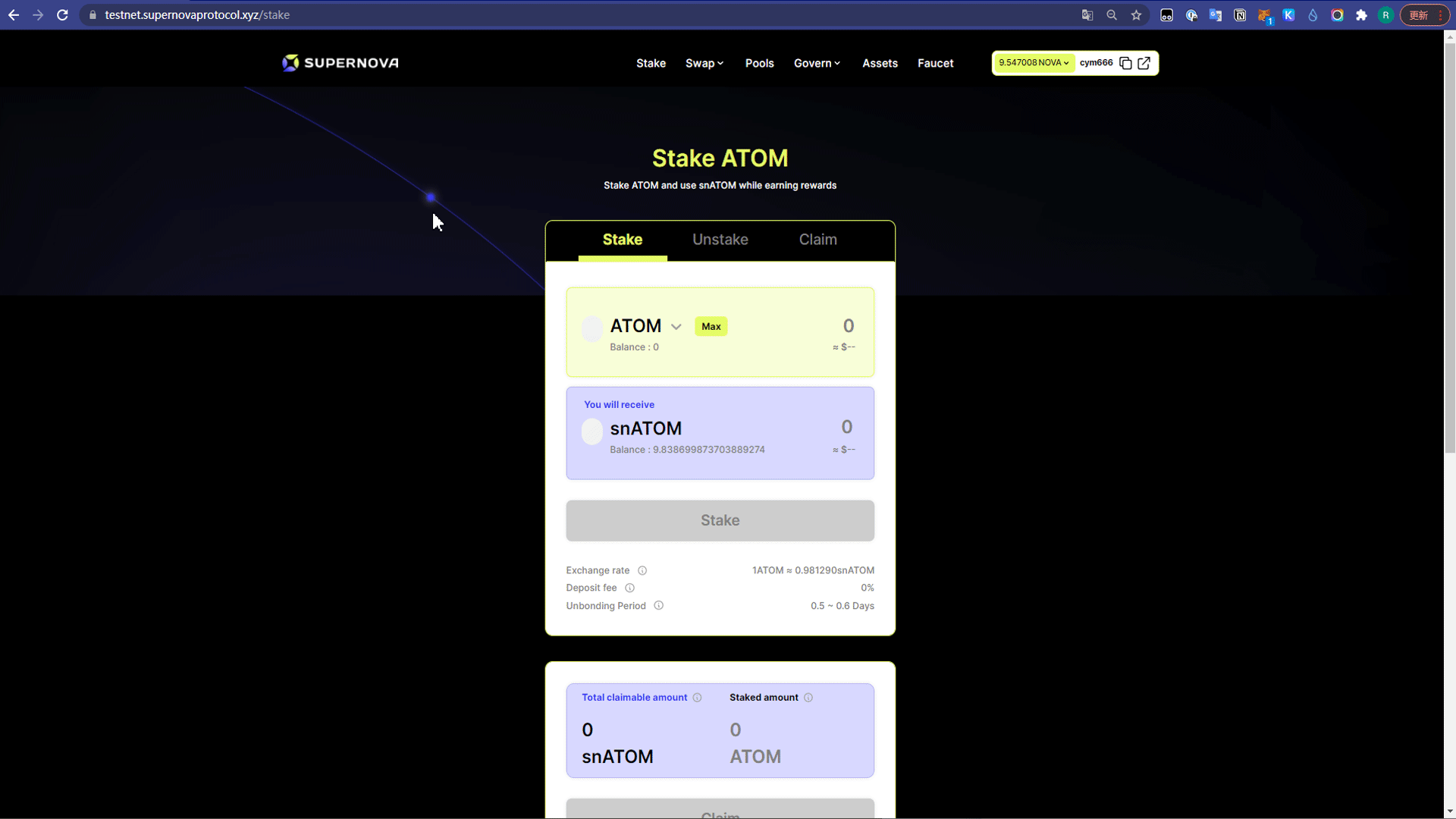Click the '1ATOM ≈ 0.981290snATOM' rate text
Viewport: 1456px width, 819px height.
pos(813,570)
